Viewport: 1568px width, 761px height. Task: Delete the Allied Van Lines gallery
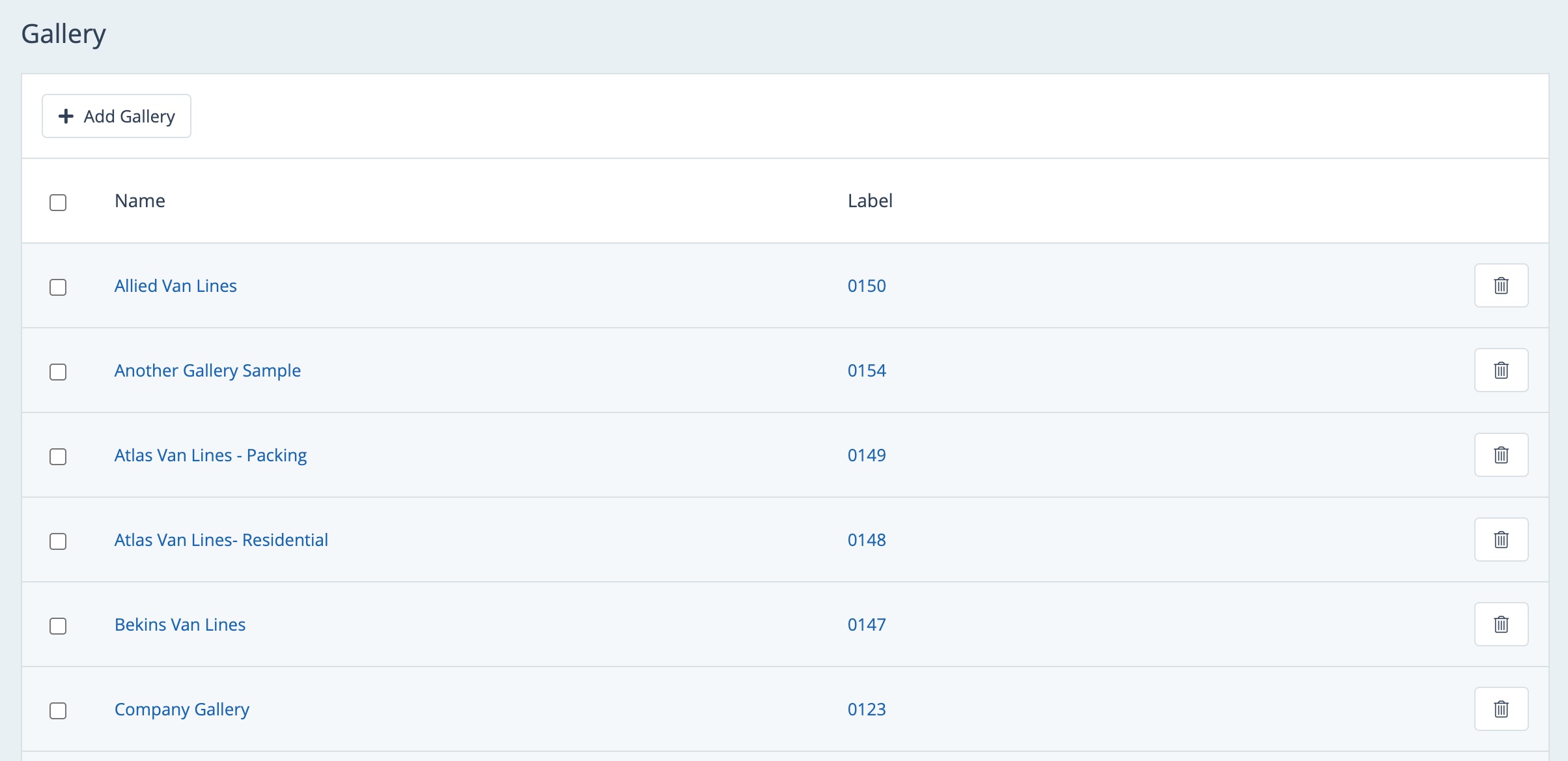click(1501, 285)
